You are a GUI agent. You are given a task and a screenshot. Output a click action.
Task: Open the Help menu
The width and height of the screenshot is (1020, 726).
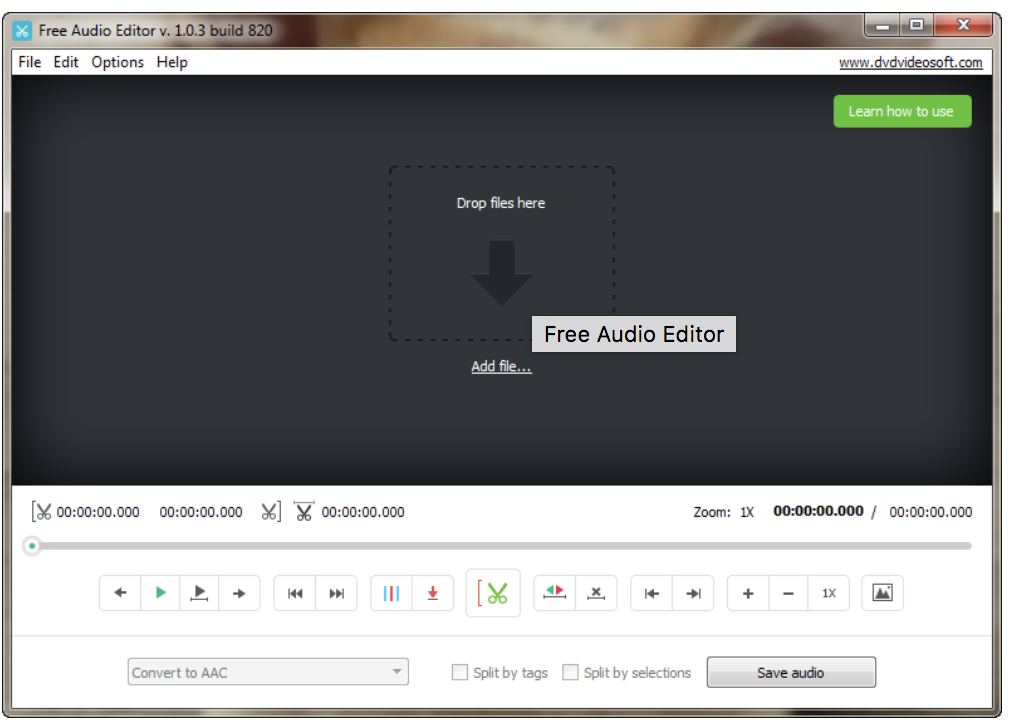click(x=172, y=62)
